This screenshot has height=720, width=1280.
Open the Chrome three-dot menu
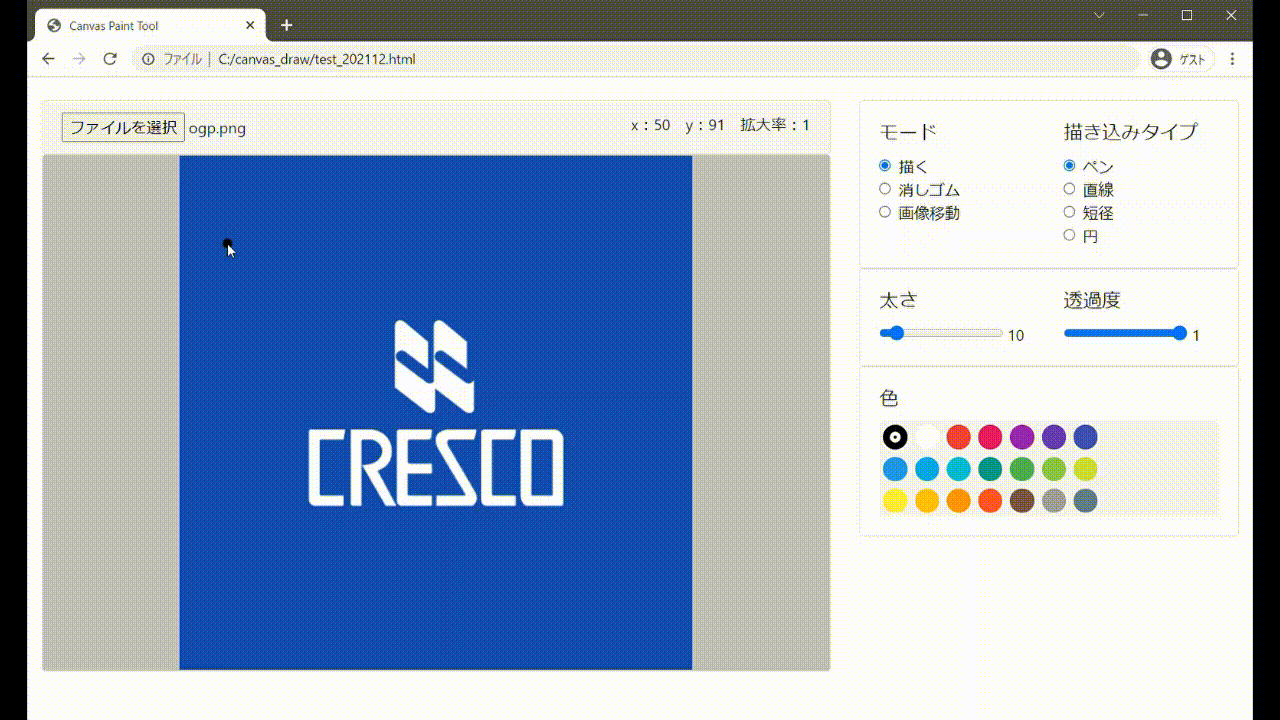point(1232,59)
